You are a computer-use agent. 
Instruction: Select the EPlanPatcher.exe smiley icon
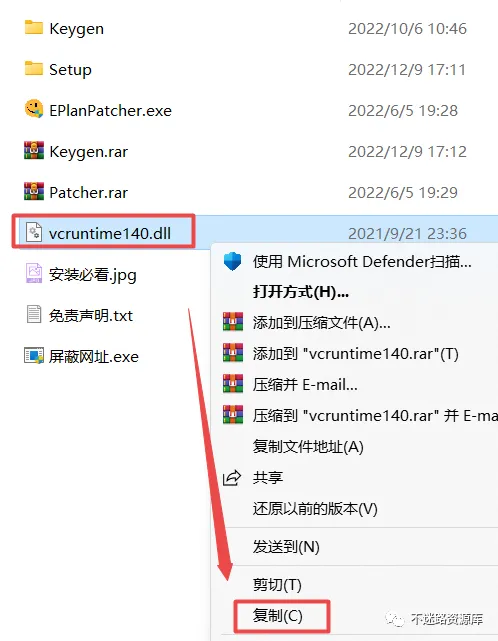pyautogui.click(x=34, y=109)
